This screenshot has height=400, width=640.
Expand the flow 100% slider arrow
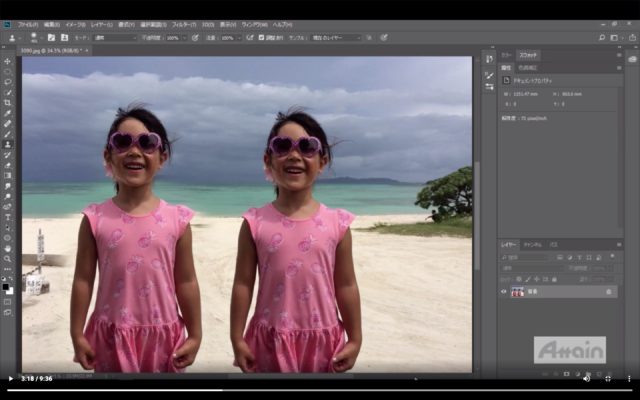tap(239, 38)
